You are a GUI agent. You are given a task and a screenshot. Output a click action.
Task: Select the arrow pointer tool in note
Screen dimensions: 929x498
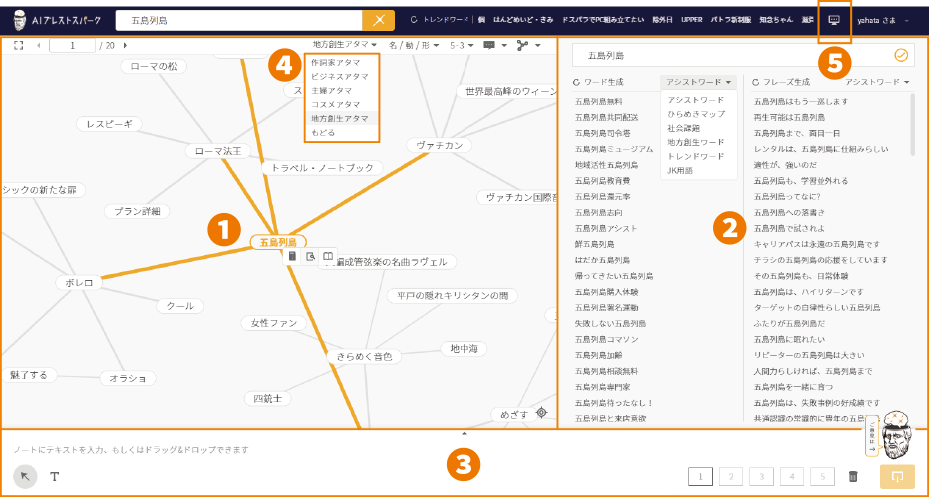pos(25,476)
